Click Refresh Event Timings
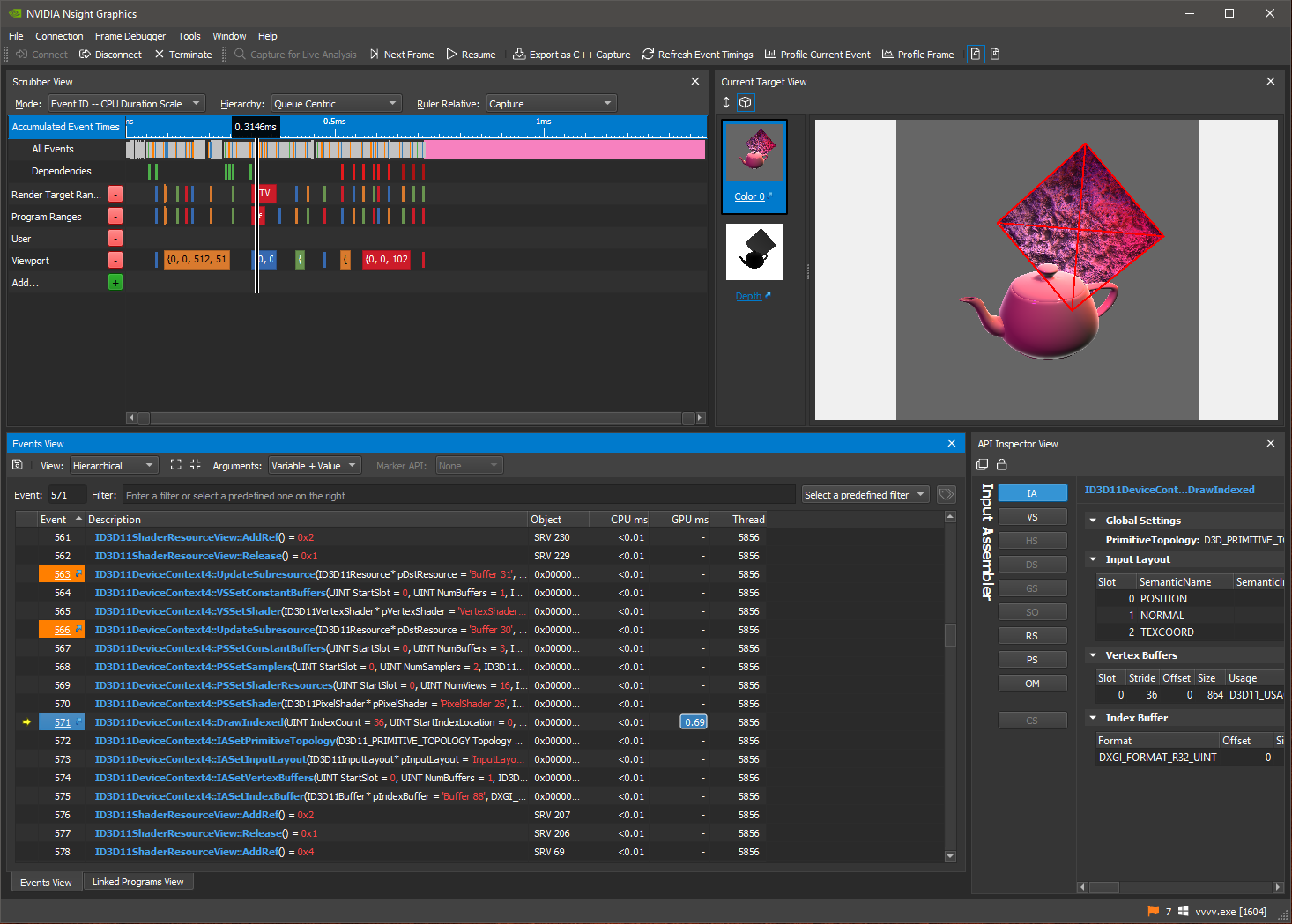Screen dimensions: 1292x924 [x=697, y=55]
